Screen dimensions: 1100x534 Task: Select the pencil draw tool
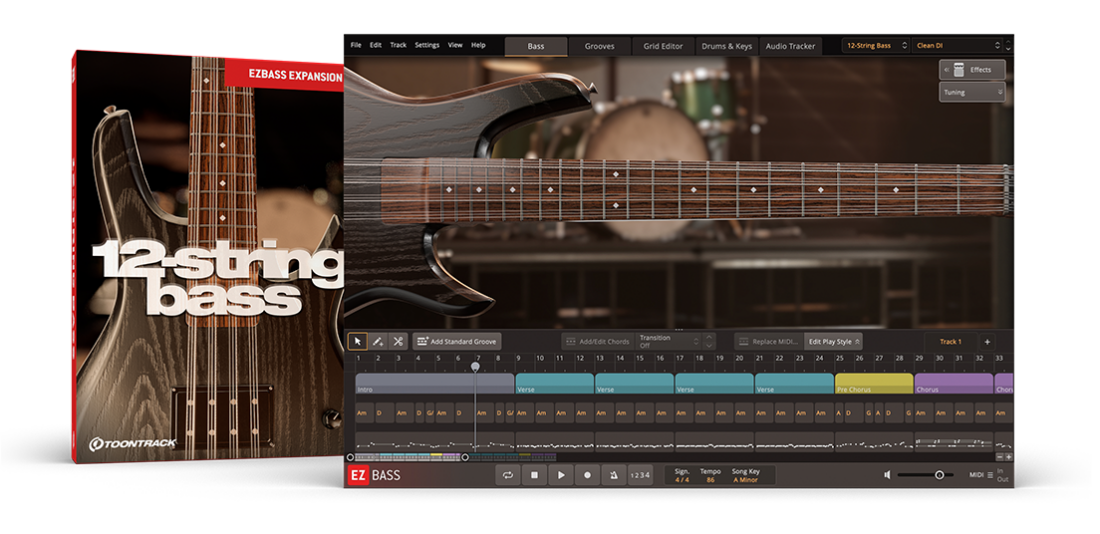pyautogui.click(x=378, y=341)
